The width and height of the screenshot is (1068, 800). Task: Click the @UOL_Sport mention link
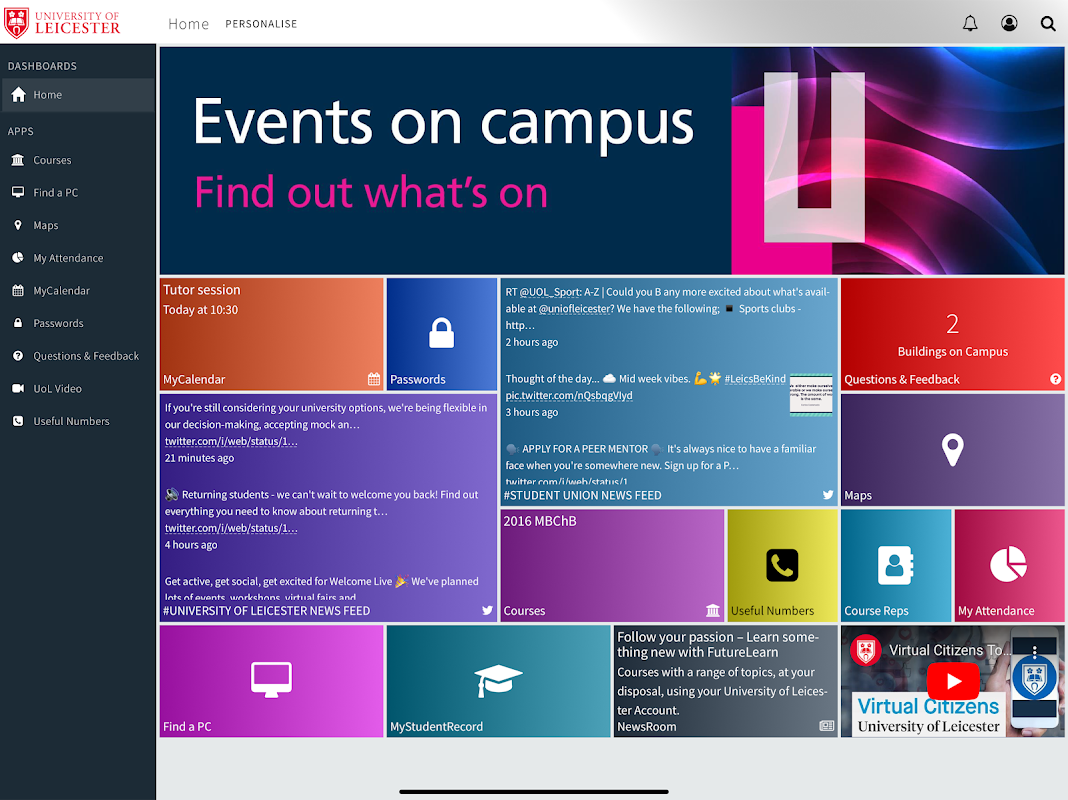coord(550,292)
